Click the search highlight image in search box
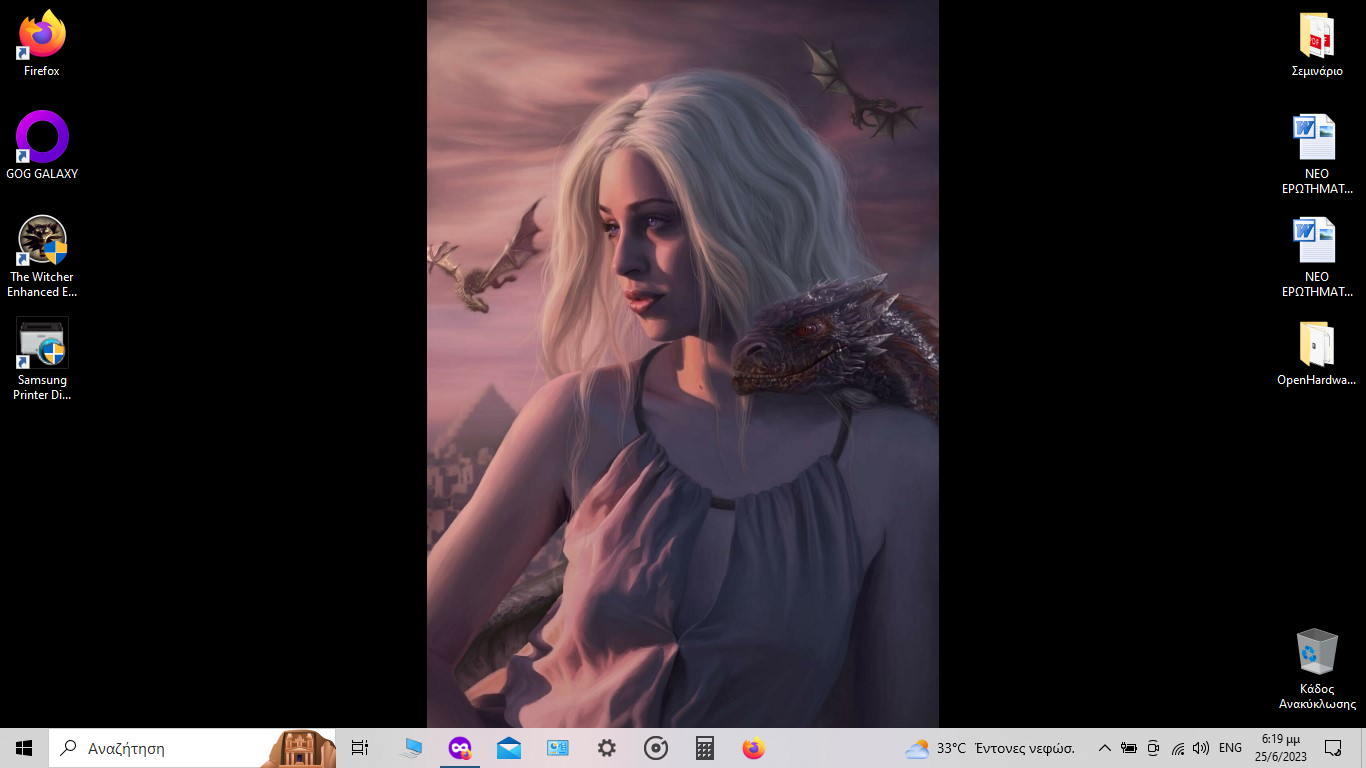Screen dimensions: 1366x768 pyautogui.click(x=298, y=748)
